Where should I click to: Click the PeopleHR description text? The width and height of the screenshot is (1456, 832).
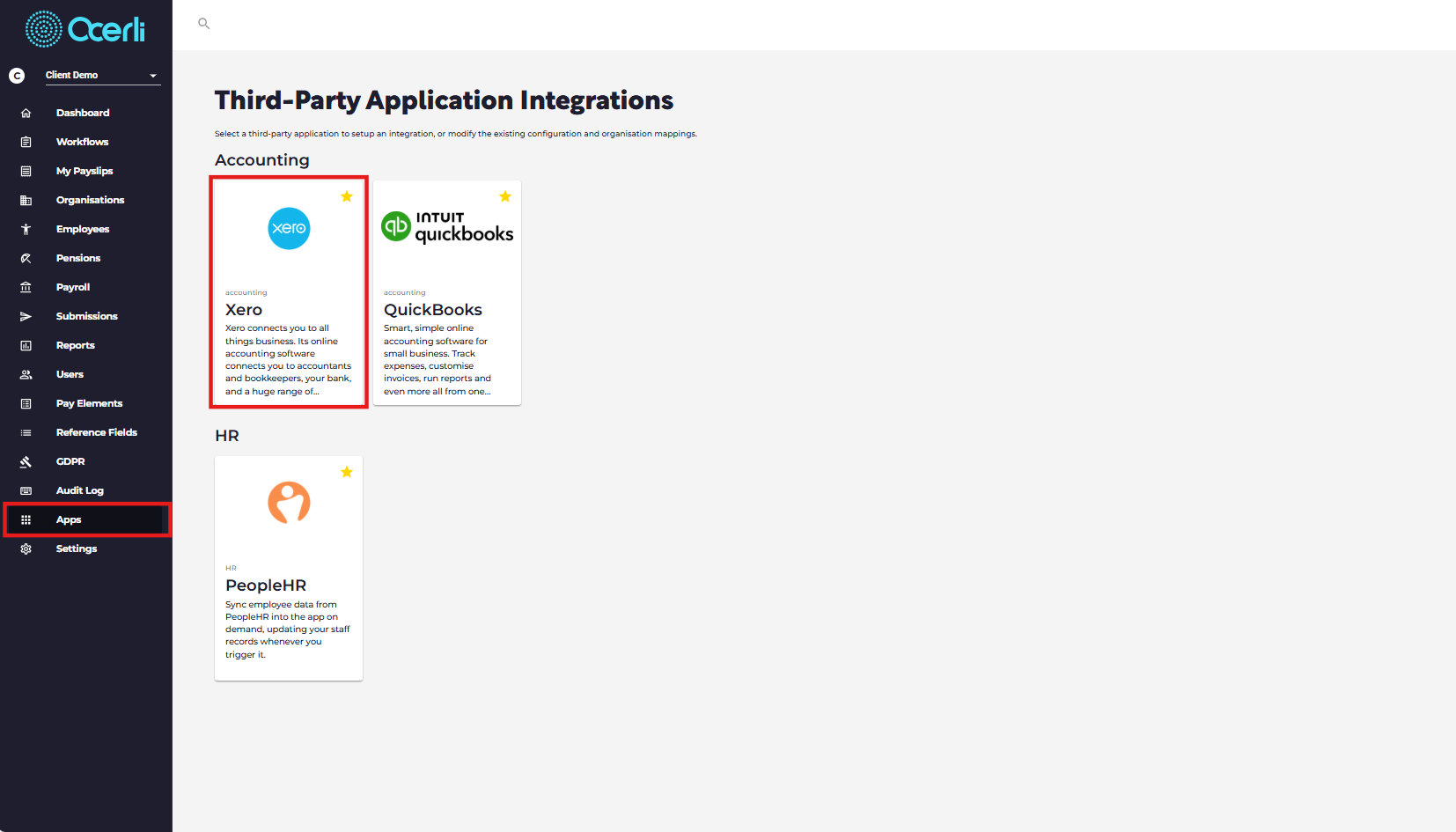click(287, 630)
